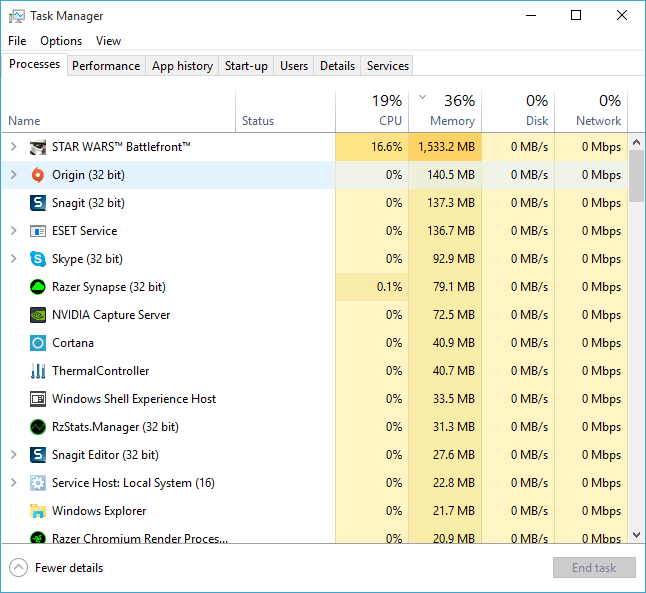Sort processes by Network column header
The width and height of the screenshot is (646, 593).
[x=591, y=112]
